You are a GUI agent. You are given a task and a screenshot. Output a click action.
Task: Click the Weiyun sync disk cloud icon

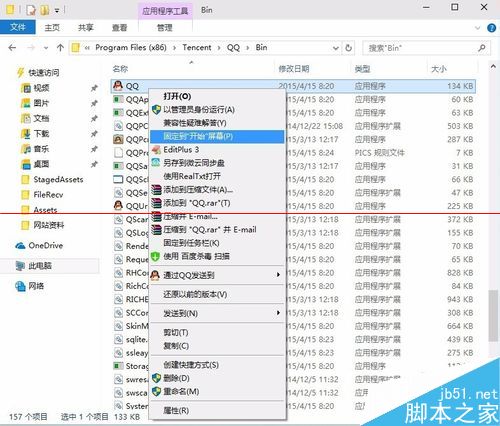(x=156, y=162)
